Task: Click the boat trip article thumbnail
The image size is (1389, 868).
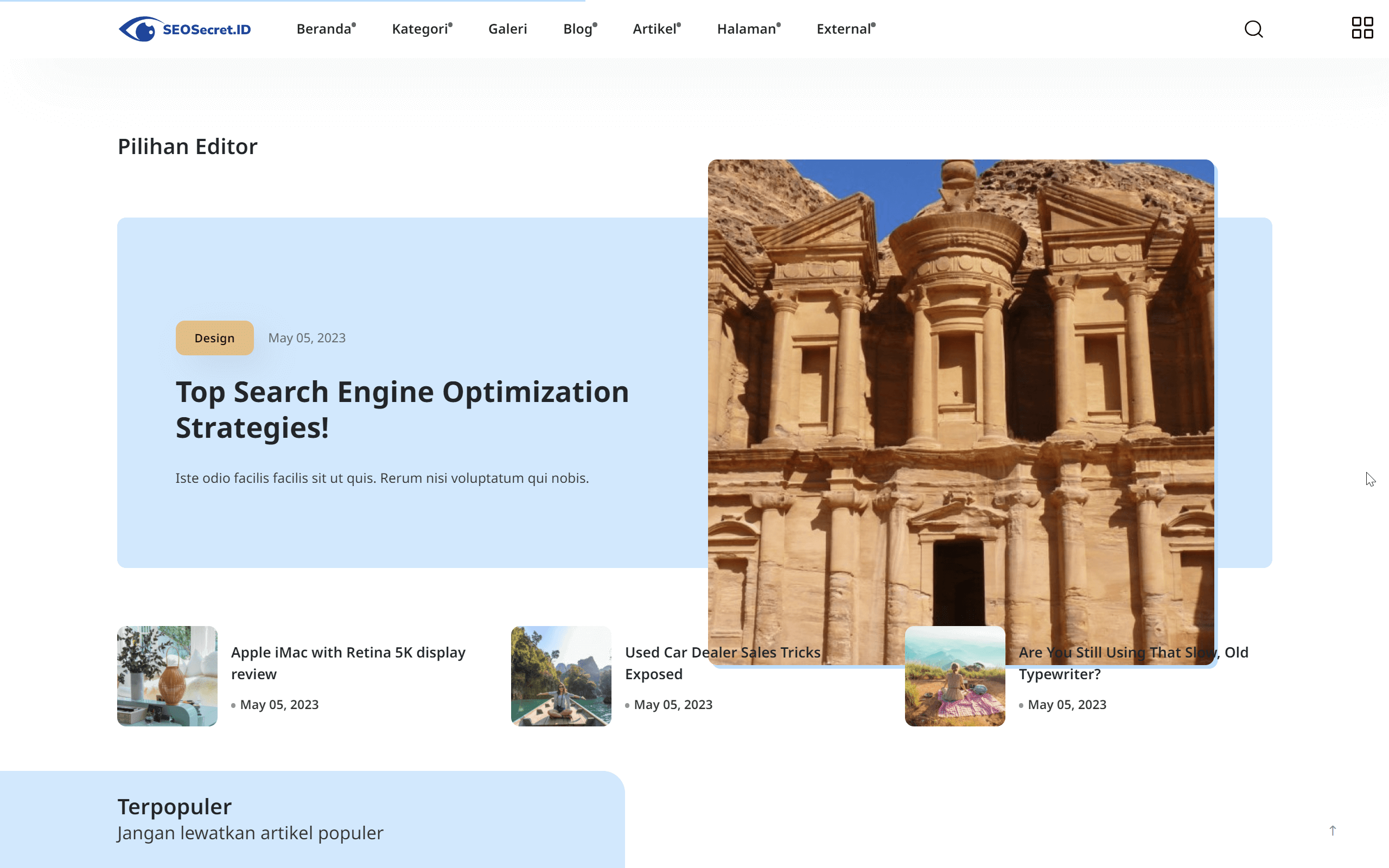Action: pyautogui.click(x=561, y=677)
